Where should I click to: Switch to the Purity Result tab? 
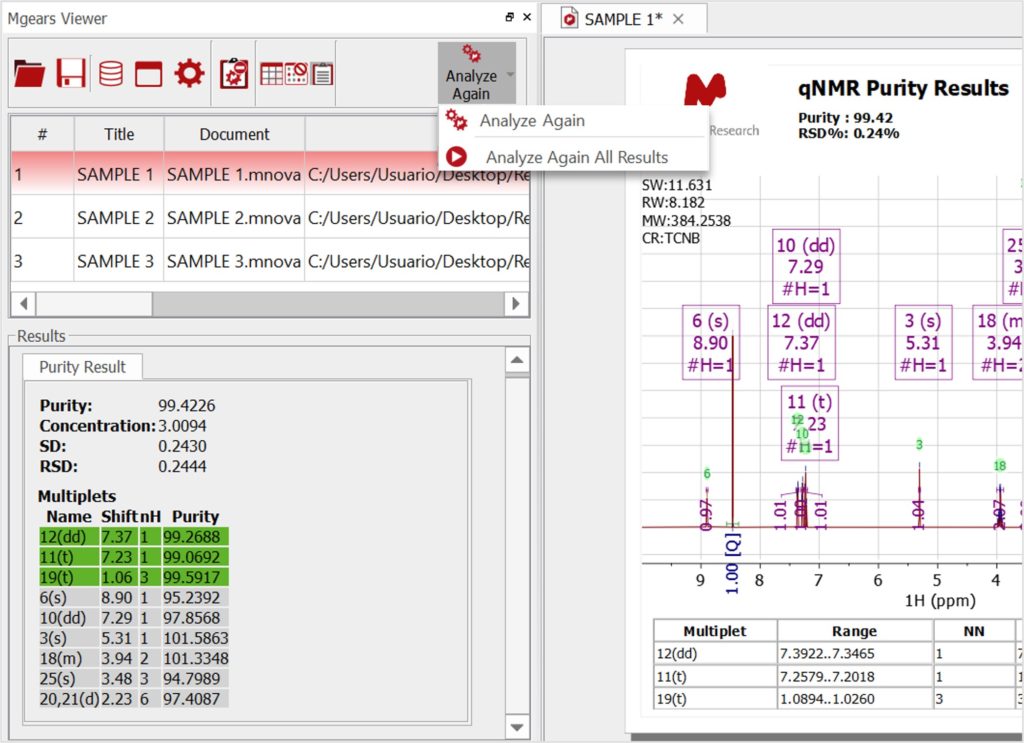82,367
